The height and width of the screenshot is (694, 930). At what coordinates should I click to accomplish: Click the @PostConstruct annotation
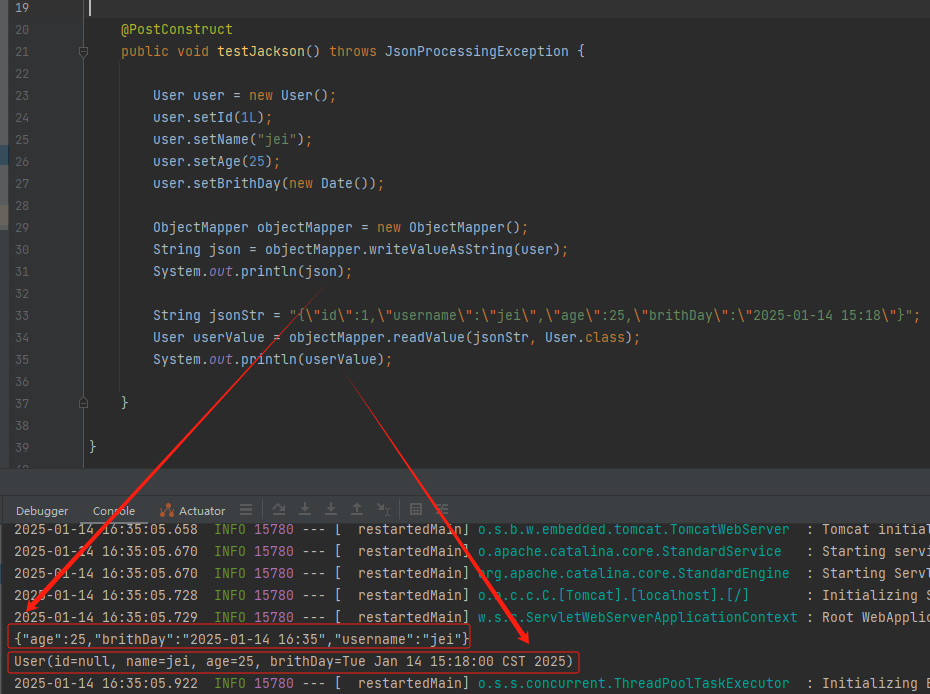pos(176,29)
